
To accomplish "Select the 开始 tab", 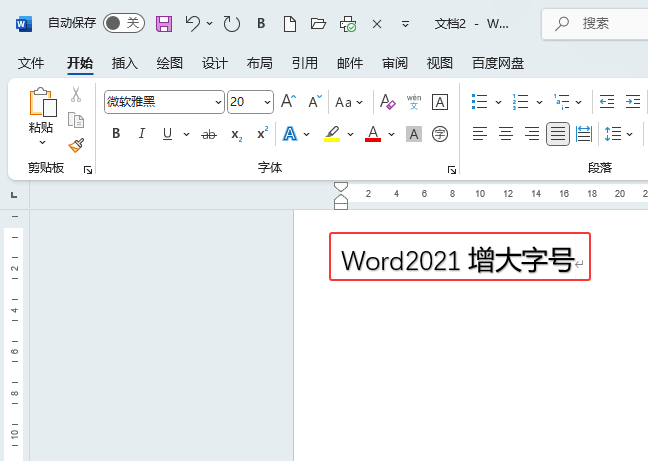I will tap(80, 63).
